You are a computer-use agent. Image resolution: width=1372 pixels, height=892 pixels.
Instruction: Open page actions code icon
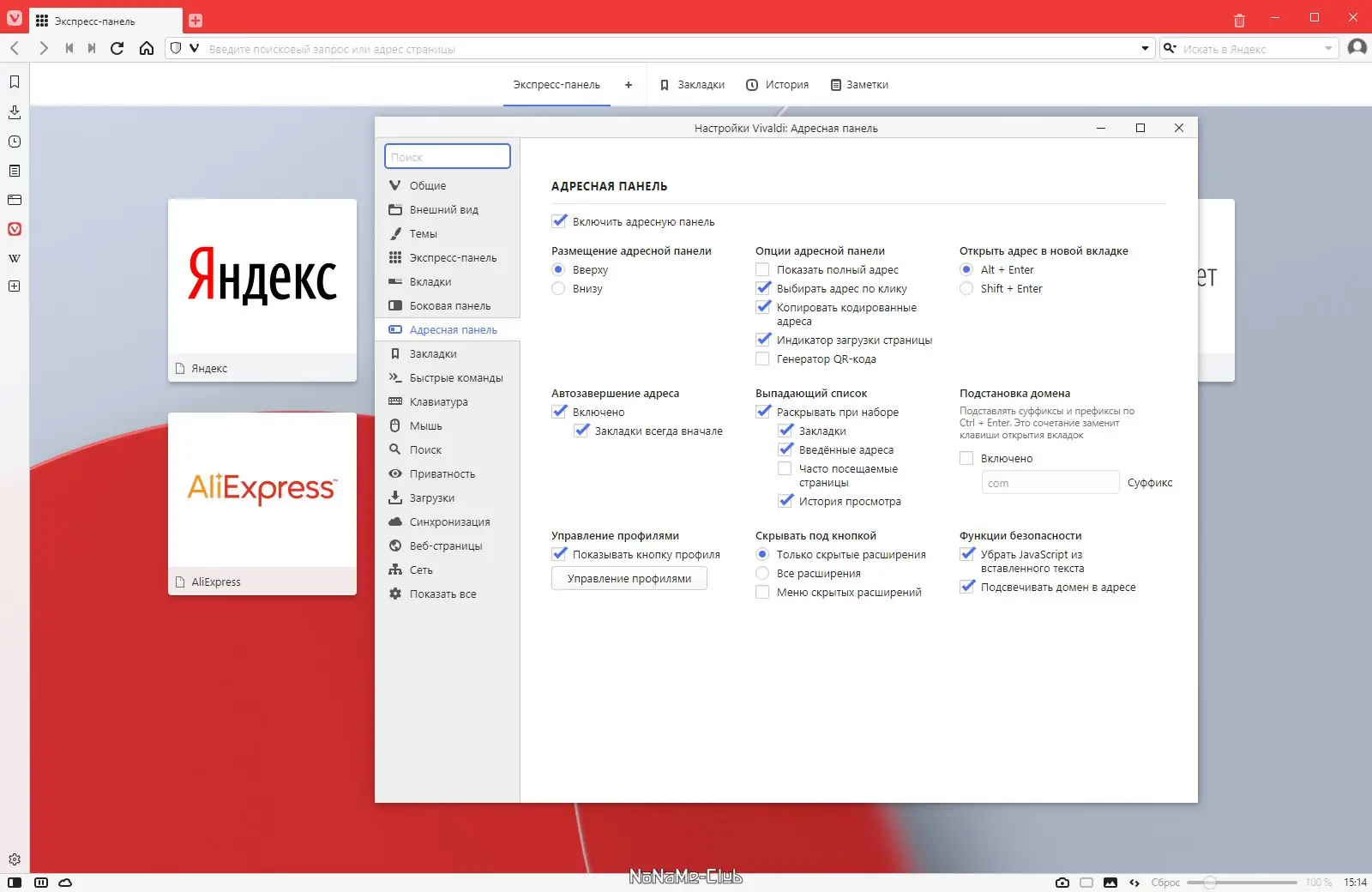coord(1134,883)
